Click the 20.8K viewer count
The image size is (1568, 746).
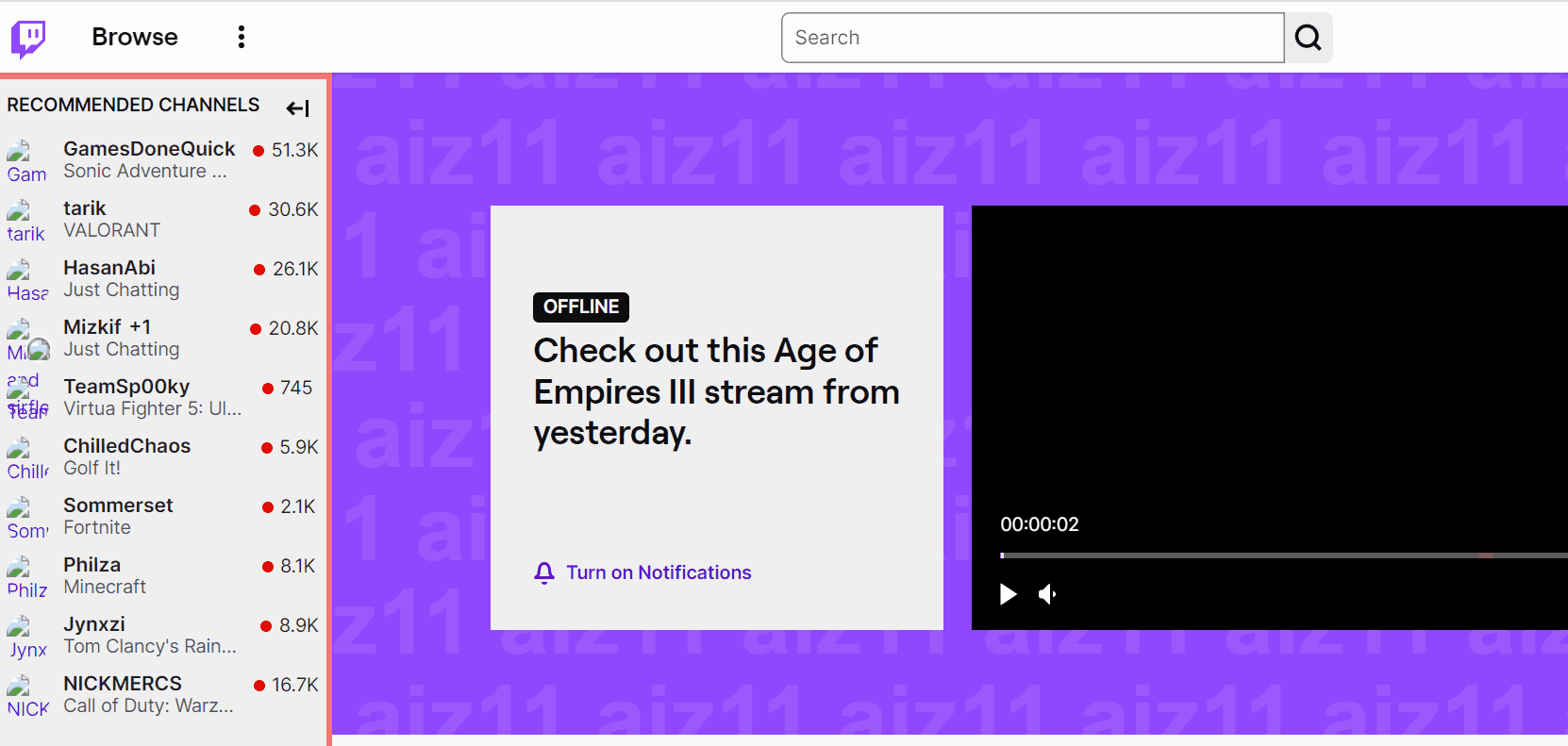pos(293,328)
